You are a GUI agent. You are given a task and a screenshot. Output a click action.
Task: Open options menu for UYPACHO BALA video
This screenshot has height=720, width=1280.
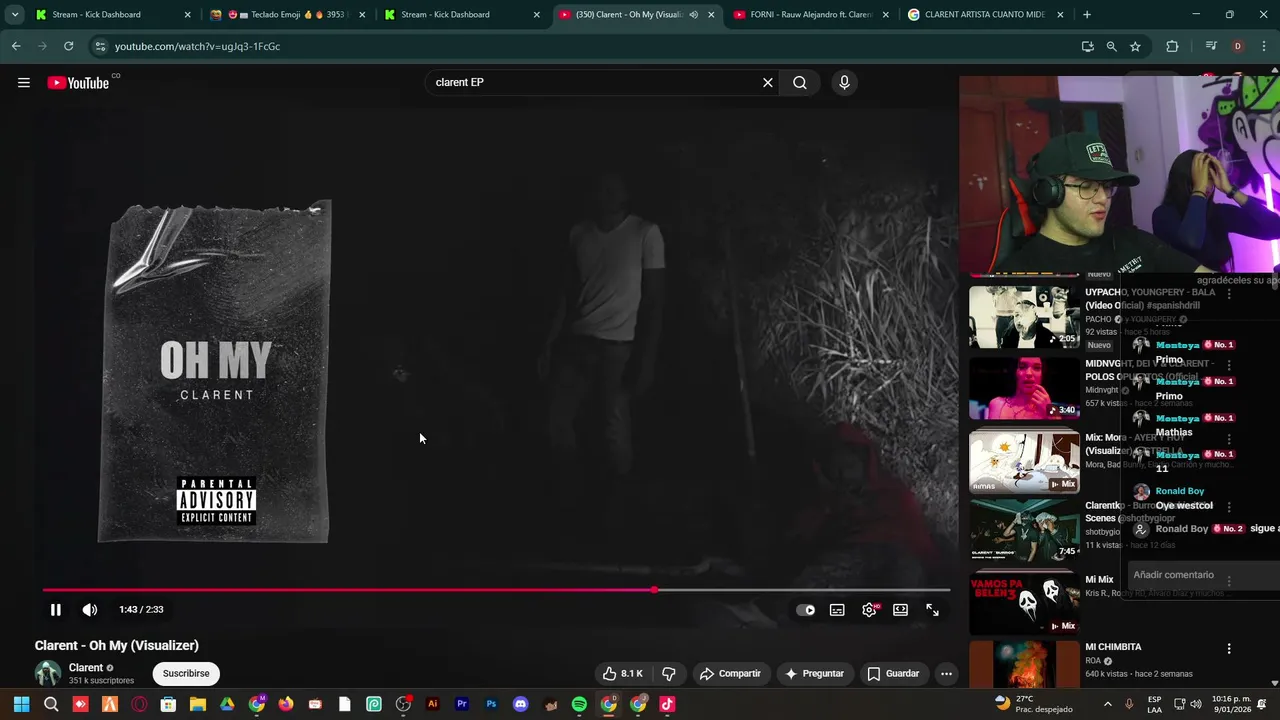click(1229, 294)
